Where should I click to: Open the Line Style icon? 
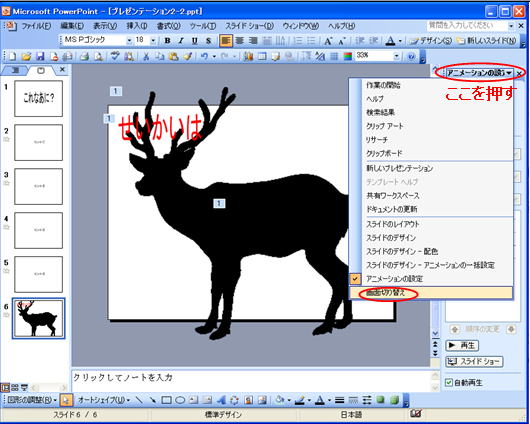pos(339,400)
